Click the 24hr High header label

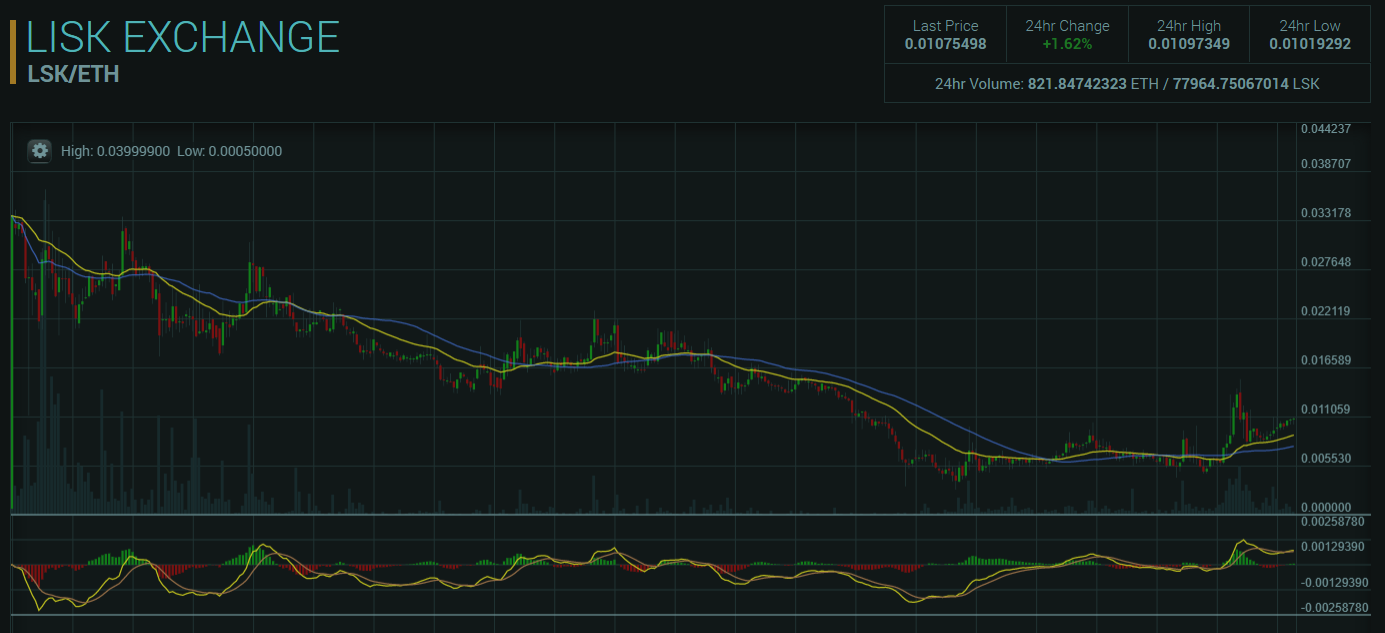(x=1189, y=26)
